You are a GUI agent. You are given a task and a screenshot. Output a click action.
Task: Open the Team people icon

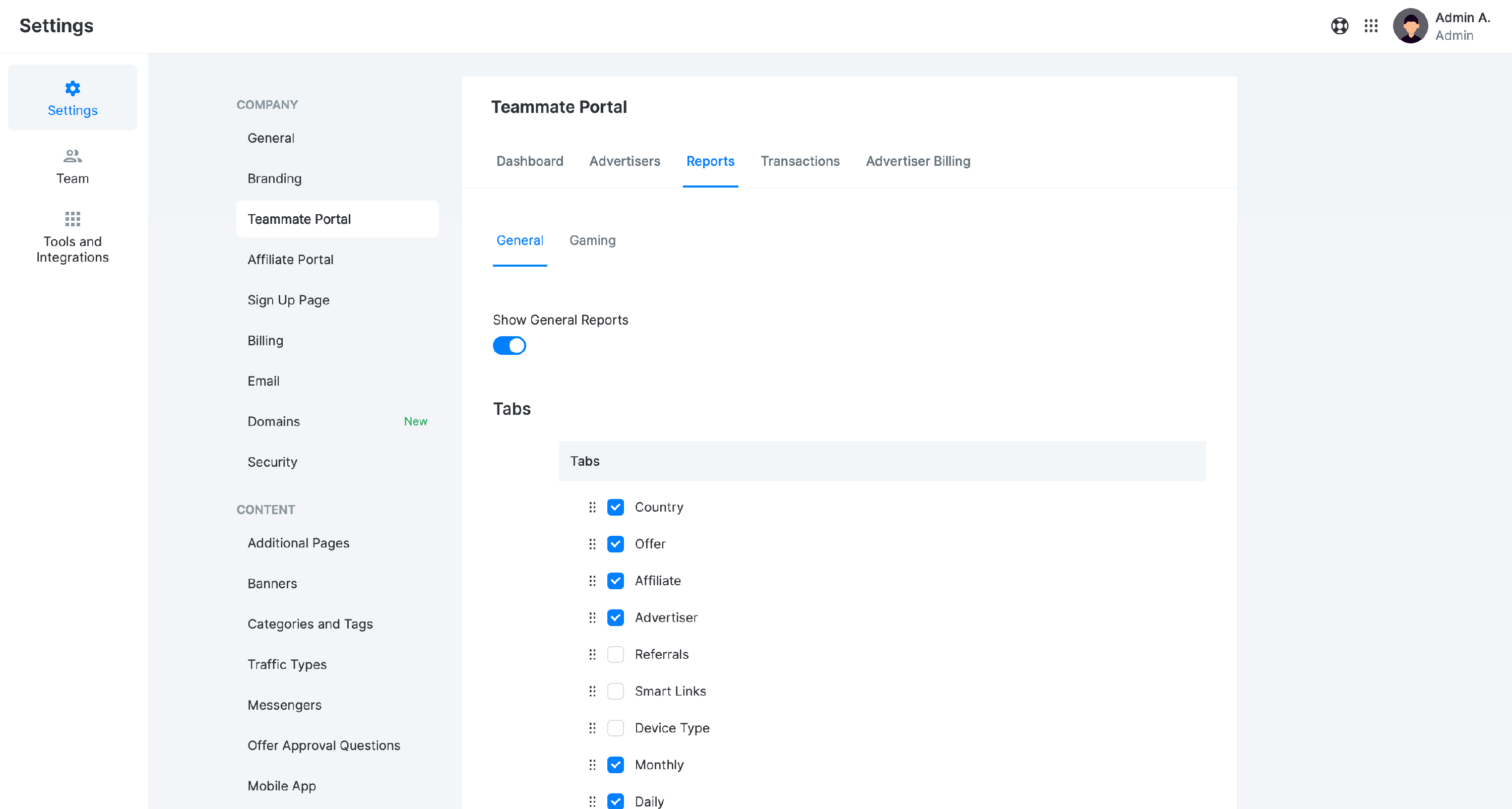(x=72, y=156)
